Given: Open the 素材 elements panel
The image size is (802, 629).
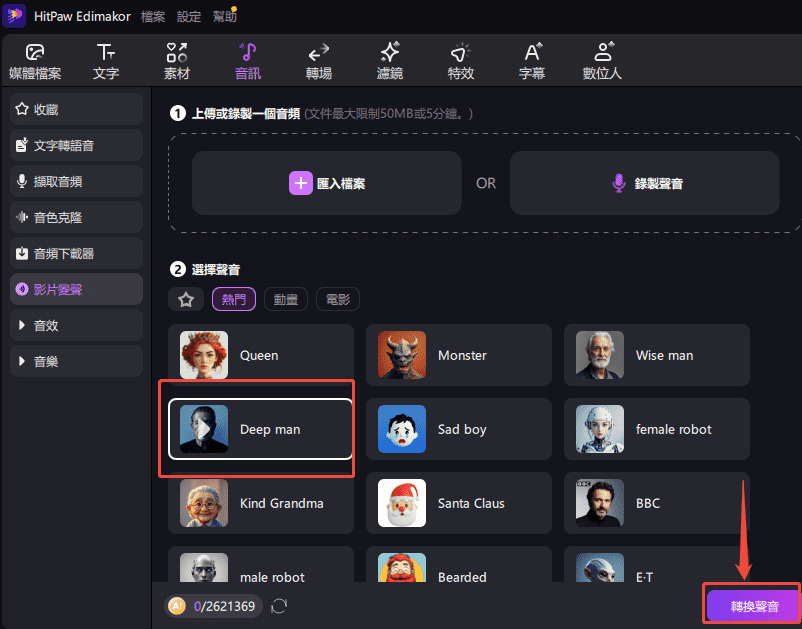Looking at the screenshot, I should coord(177,61).
